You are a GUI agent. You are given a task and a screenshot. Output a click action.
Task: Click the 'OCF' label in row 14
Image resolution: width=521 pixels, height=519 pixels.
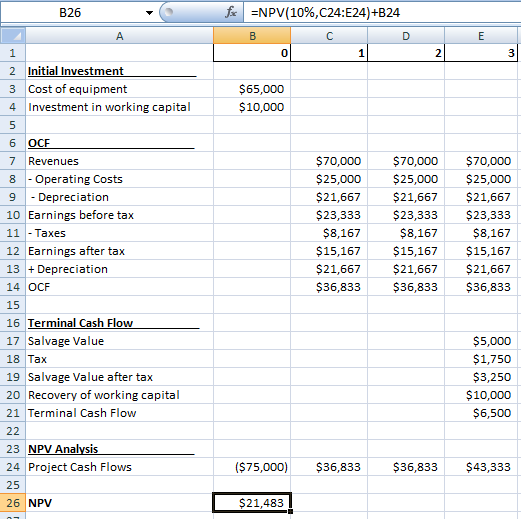(x=39, y=287)
